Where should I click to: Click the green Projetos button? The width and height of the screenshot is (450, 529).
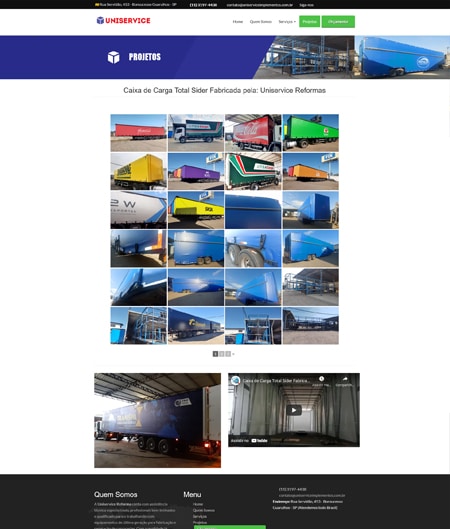coord(309,22)
